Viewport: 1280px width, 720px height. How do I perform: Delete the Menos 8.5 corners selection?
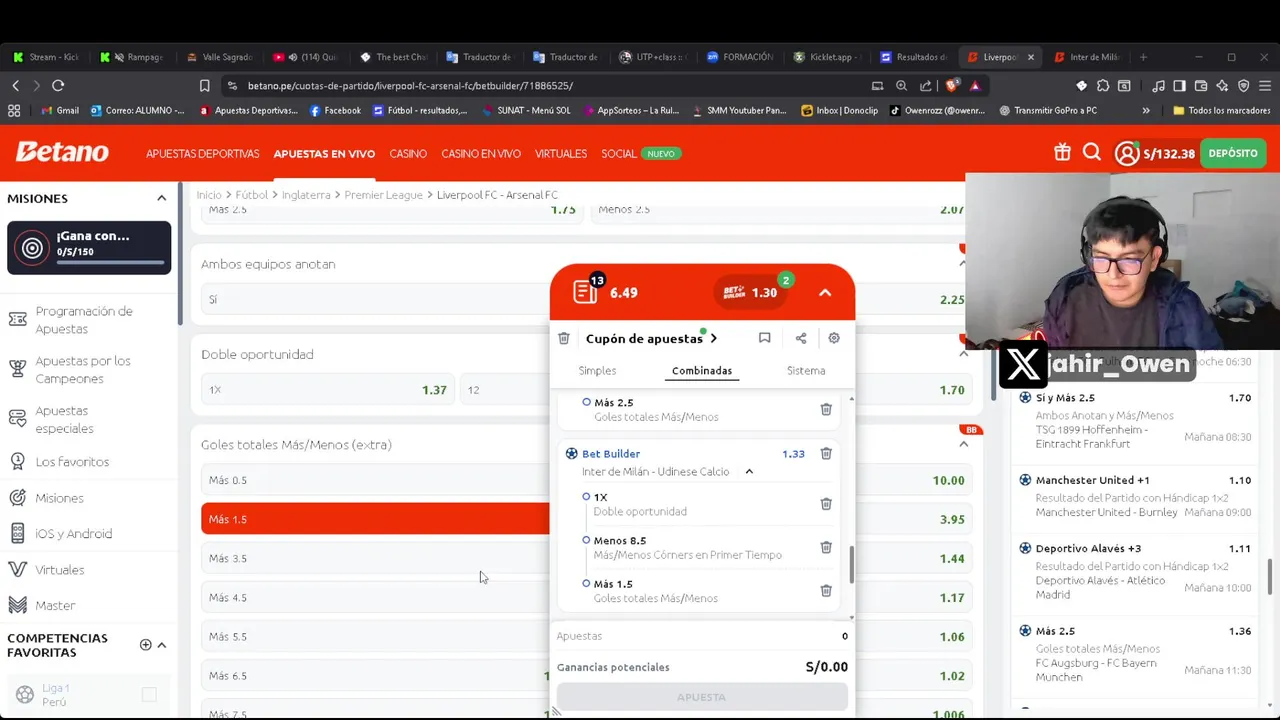(826, 547)
